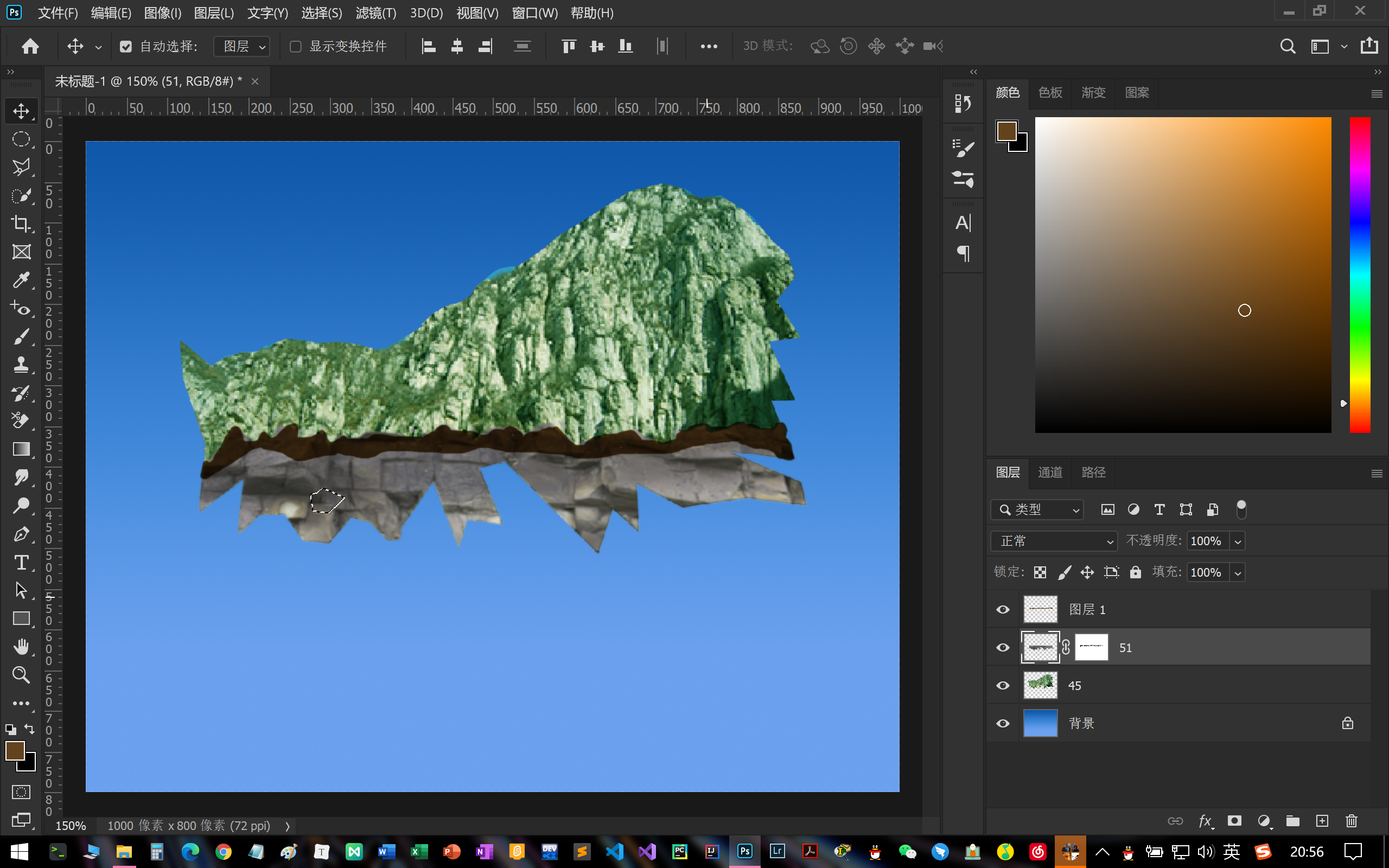Switch to the 通道 tab
Viewport: 1389px width, 868px height.
[x=1050, y=472]
